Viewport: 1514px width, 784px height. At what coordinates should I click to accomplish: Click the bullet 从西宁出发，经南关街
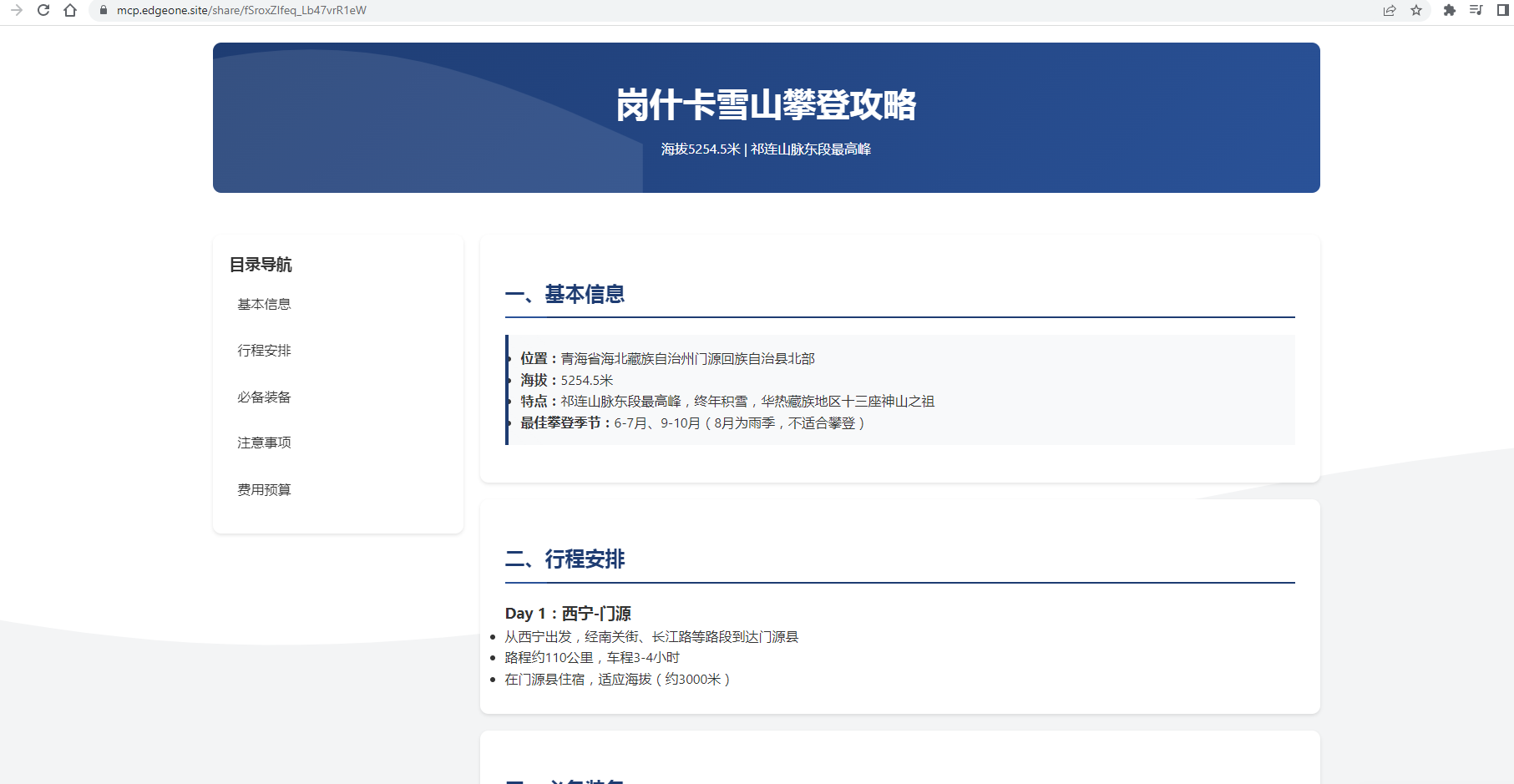click(651, 637)
